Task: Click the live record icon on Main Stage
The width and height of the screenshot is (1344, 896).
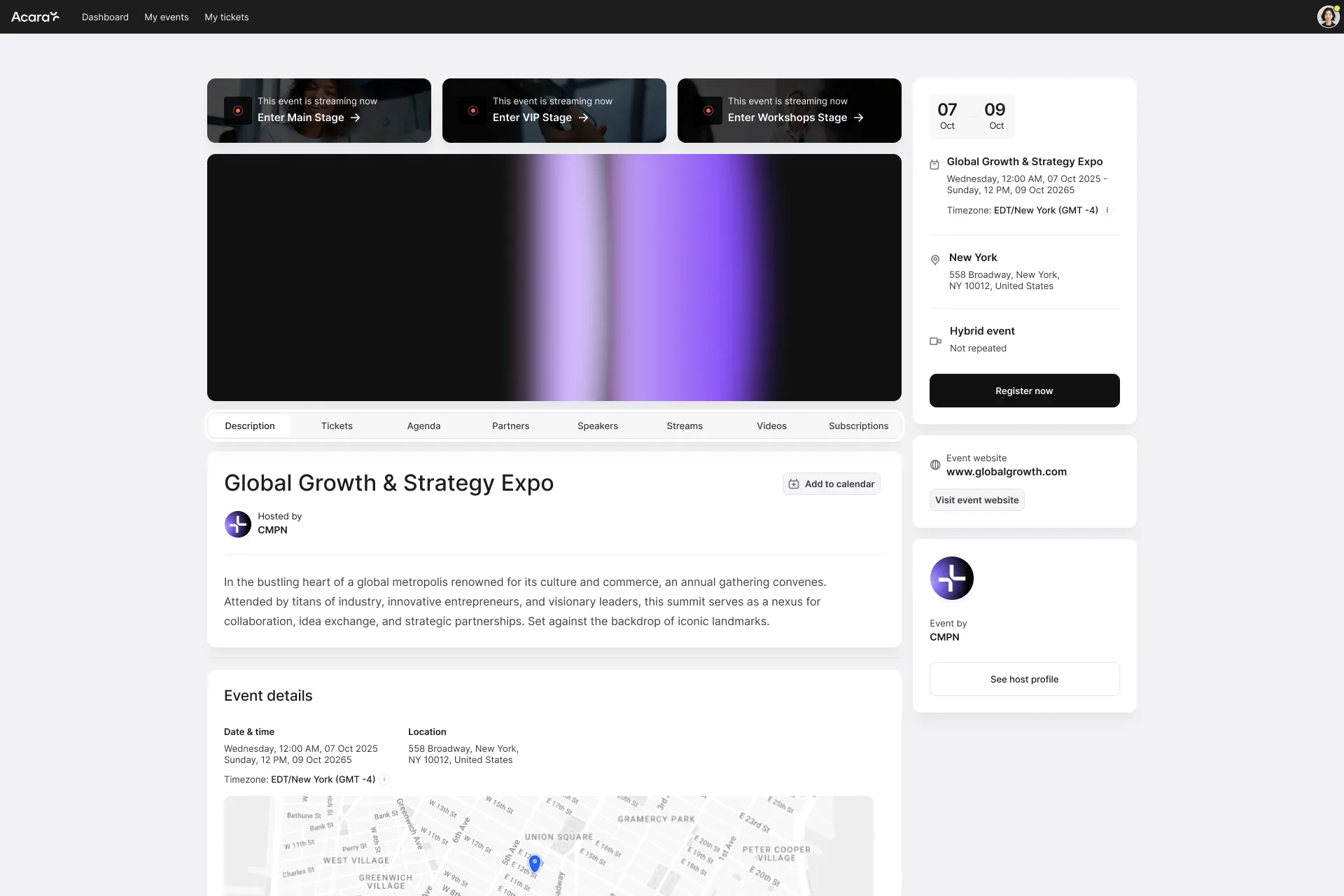Action: tap(238, 111)
